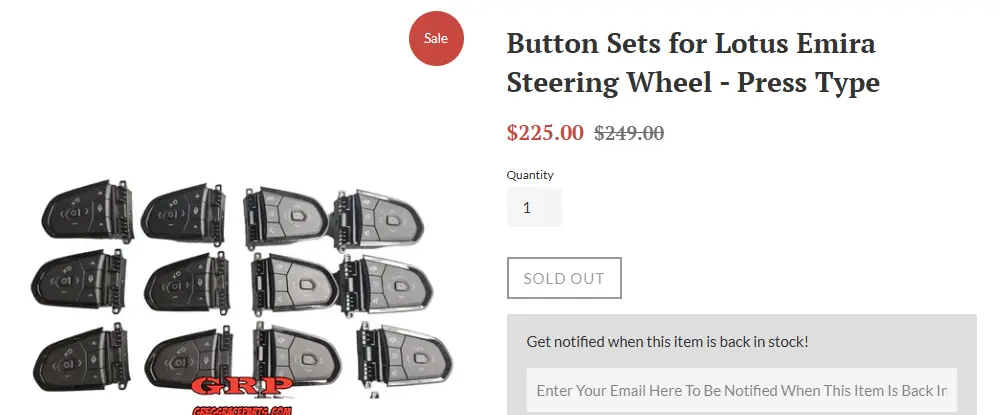Click the third grey button set in top row
Screen dimensions: 1001x415
(x=285, y=213)
